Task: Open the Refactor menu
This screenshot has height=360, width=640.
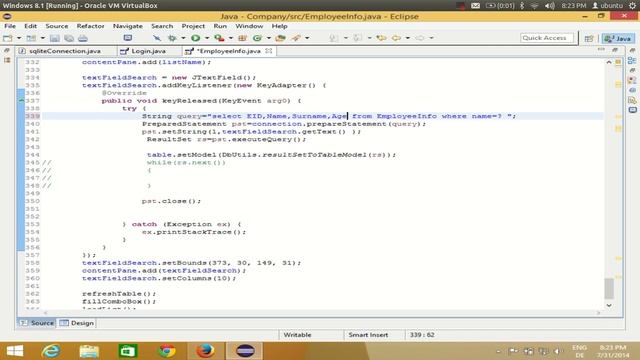Action: 91,26
